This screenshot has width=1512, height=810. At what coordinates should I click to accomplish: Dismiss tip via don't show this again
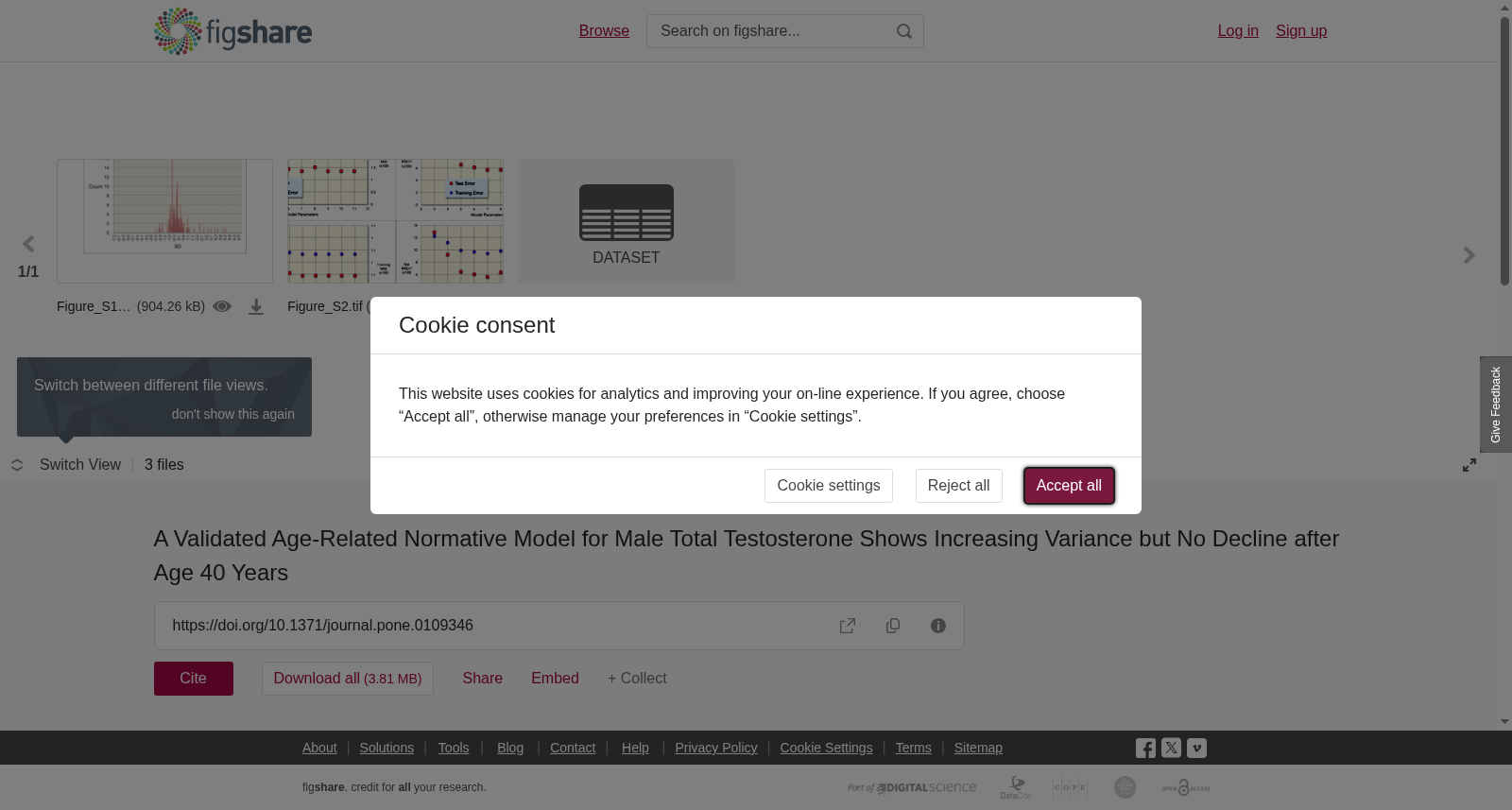point(233,414)
